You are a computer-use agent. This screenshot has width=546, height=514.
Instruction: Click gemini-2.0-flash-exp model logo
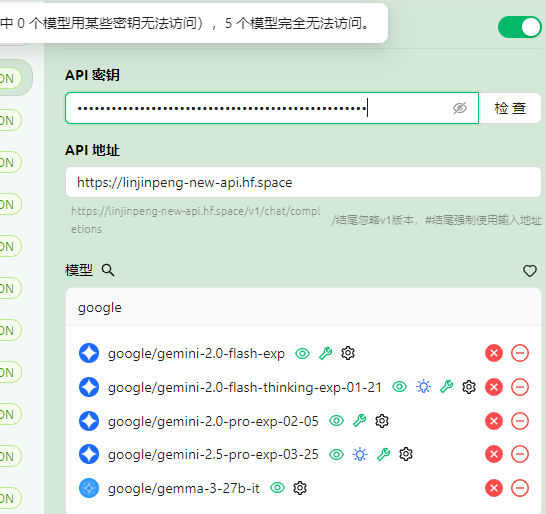pos(89,353)
